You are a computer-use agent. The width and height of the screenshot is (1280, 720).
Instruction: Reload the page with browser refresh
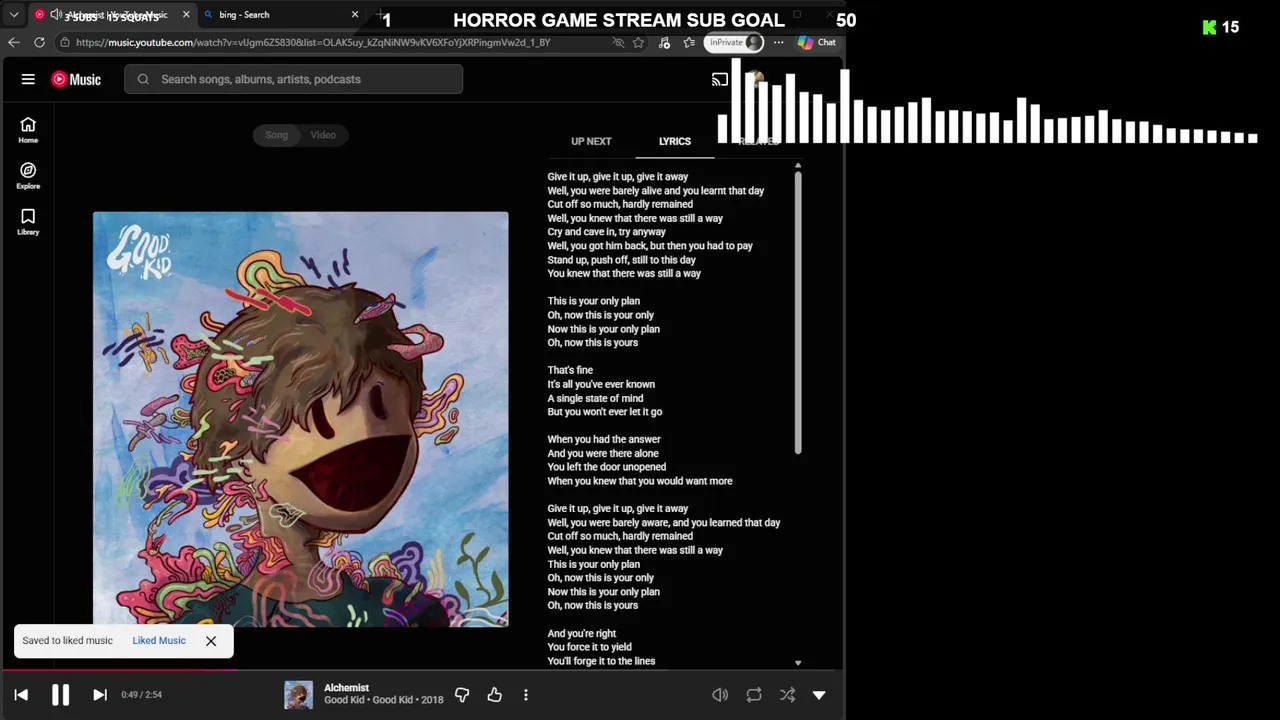pyautogui.click(x=39, y=42)
